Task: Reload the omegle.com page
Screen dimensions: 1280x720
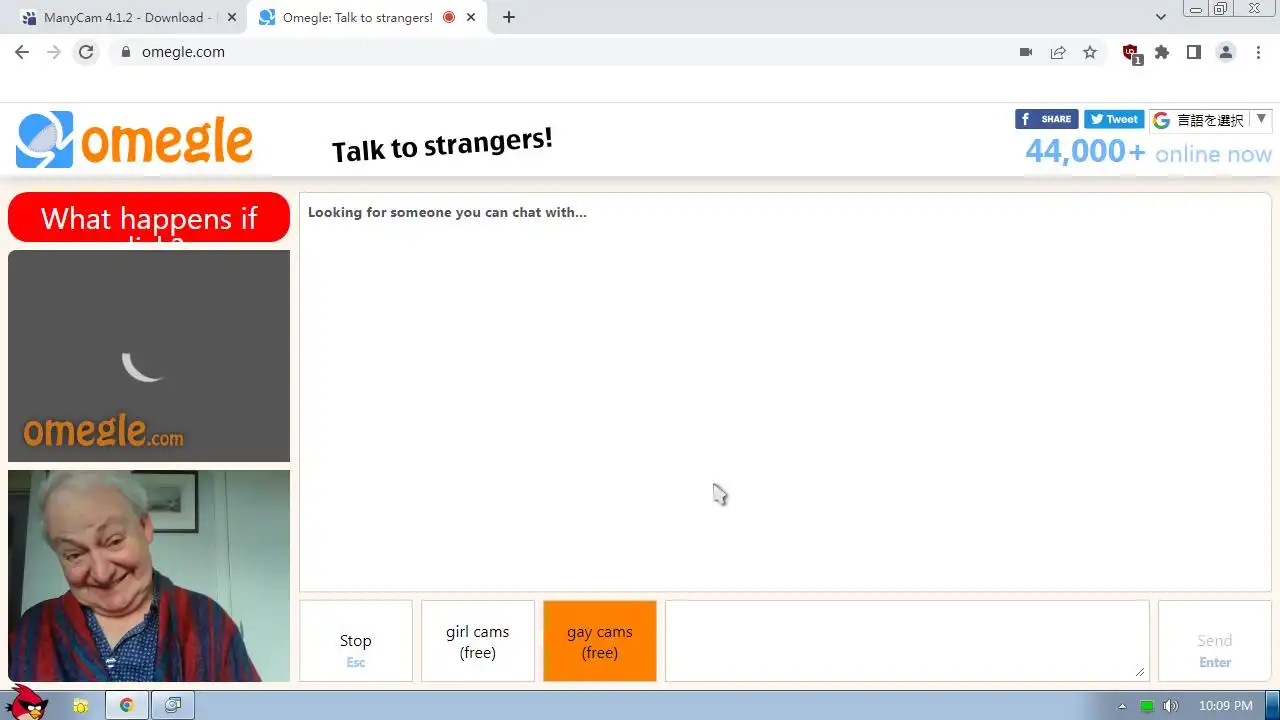Action: pos(86,52)
